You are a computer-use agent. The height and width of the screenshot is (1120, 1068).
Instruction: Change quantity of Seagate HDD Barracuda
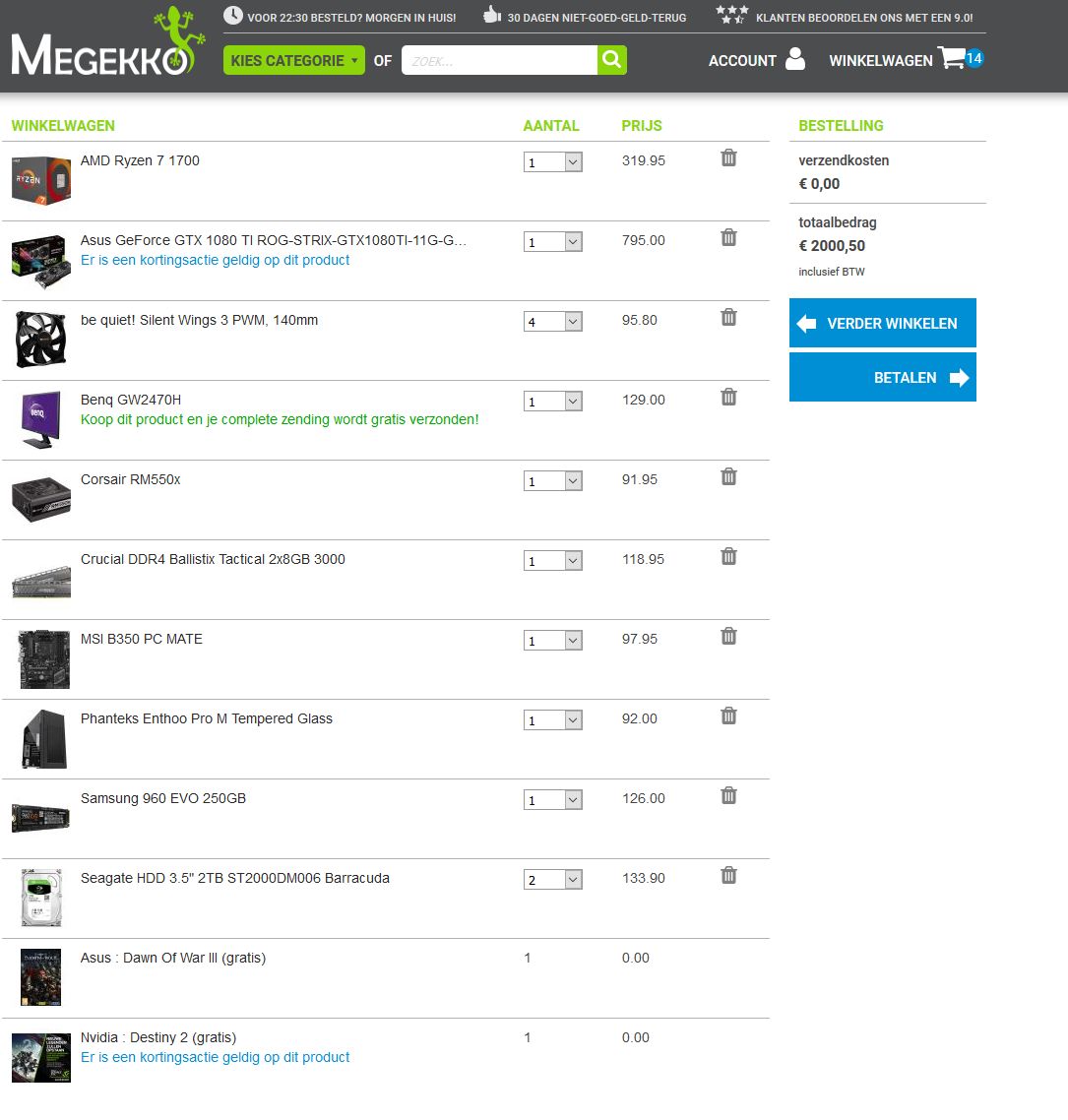(553, 879)
